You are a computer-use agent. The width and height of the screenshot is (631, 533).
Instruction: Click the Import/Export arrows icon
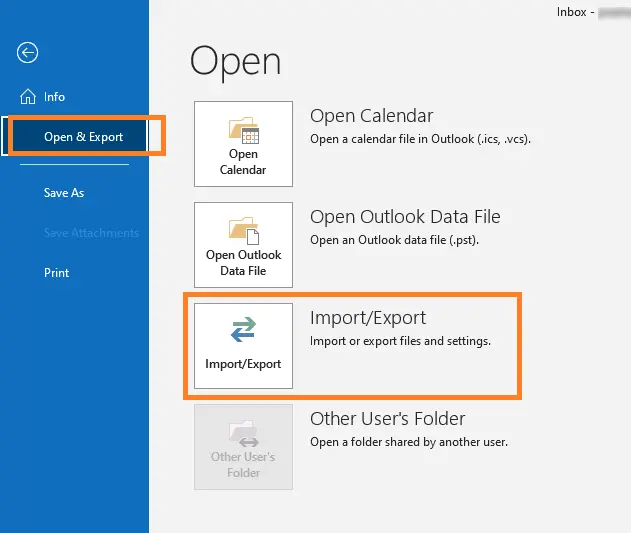pos(243,329)
